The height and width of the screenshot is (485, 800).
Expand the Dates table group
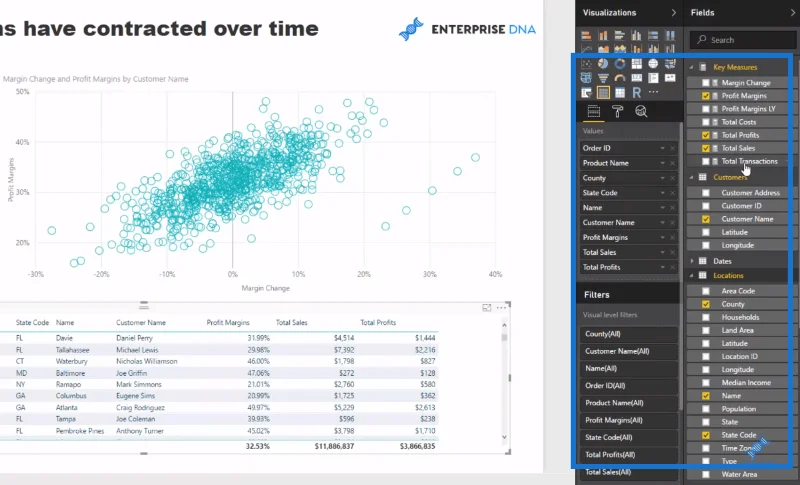(692, 261)
